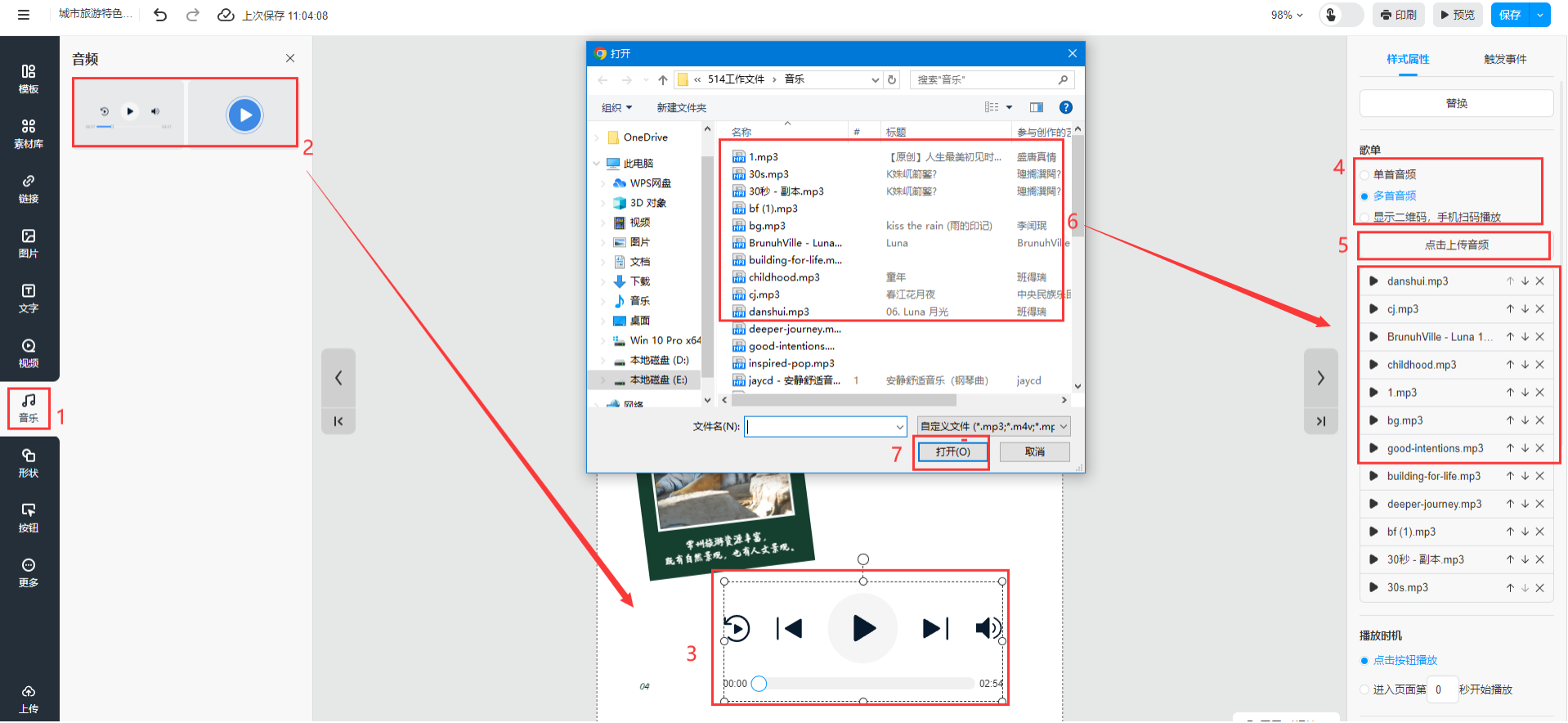Open the file type filter dropdown

[x=993, y=426]
